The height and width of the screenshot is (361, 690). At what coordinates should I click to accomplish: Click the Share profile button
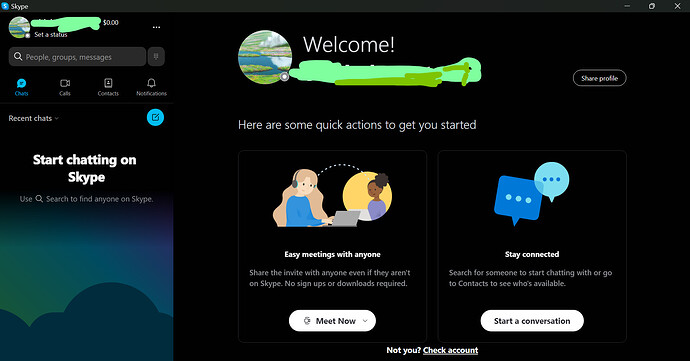click(599, 78)
